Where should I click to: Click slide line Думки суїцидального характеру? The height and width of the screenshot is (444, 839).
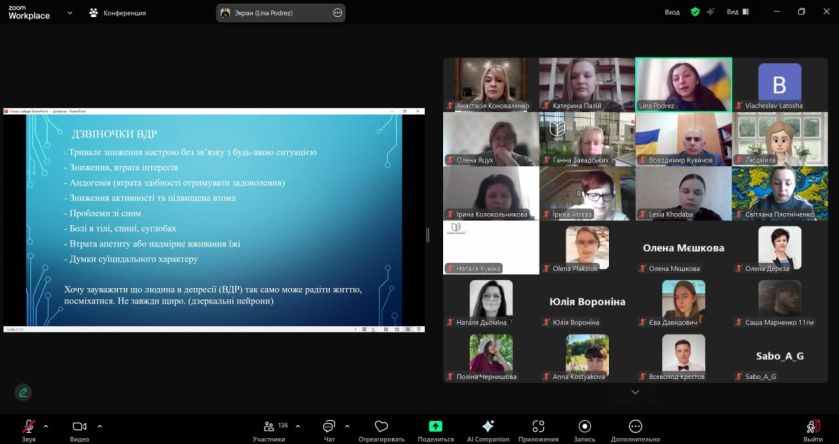tap(131, 259)
